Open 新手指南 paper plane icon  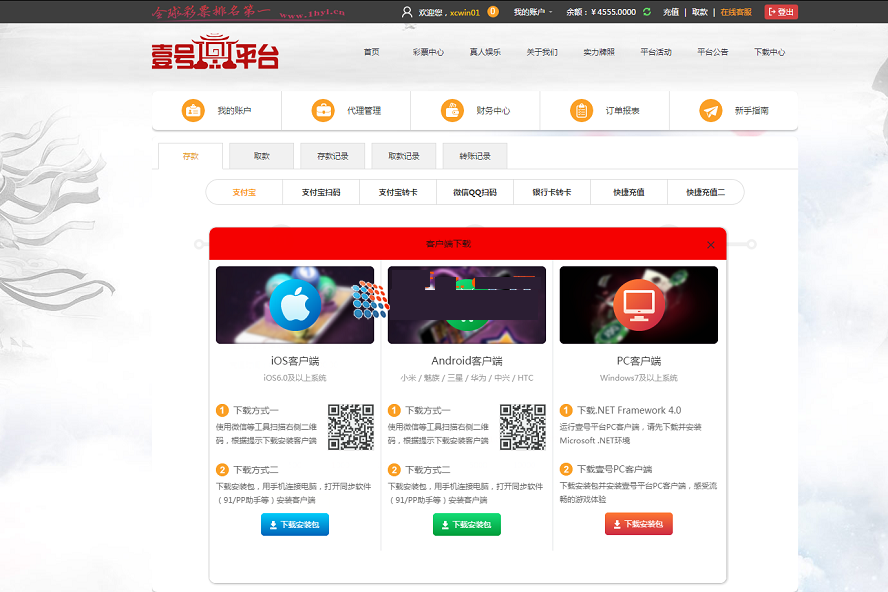coord(711,111)
